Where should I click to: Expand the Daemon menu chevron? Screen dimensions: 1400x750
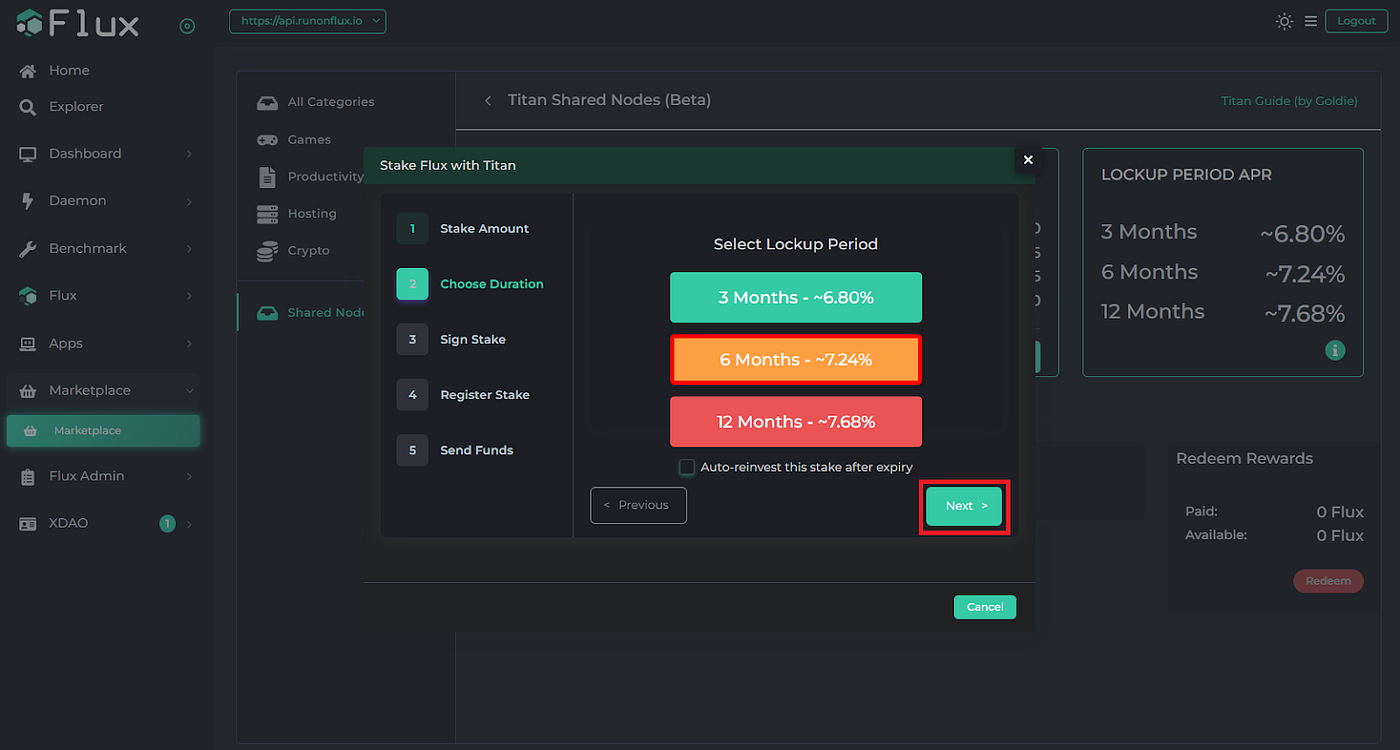[x=189, y=201]
